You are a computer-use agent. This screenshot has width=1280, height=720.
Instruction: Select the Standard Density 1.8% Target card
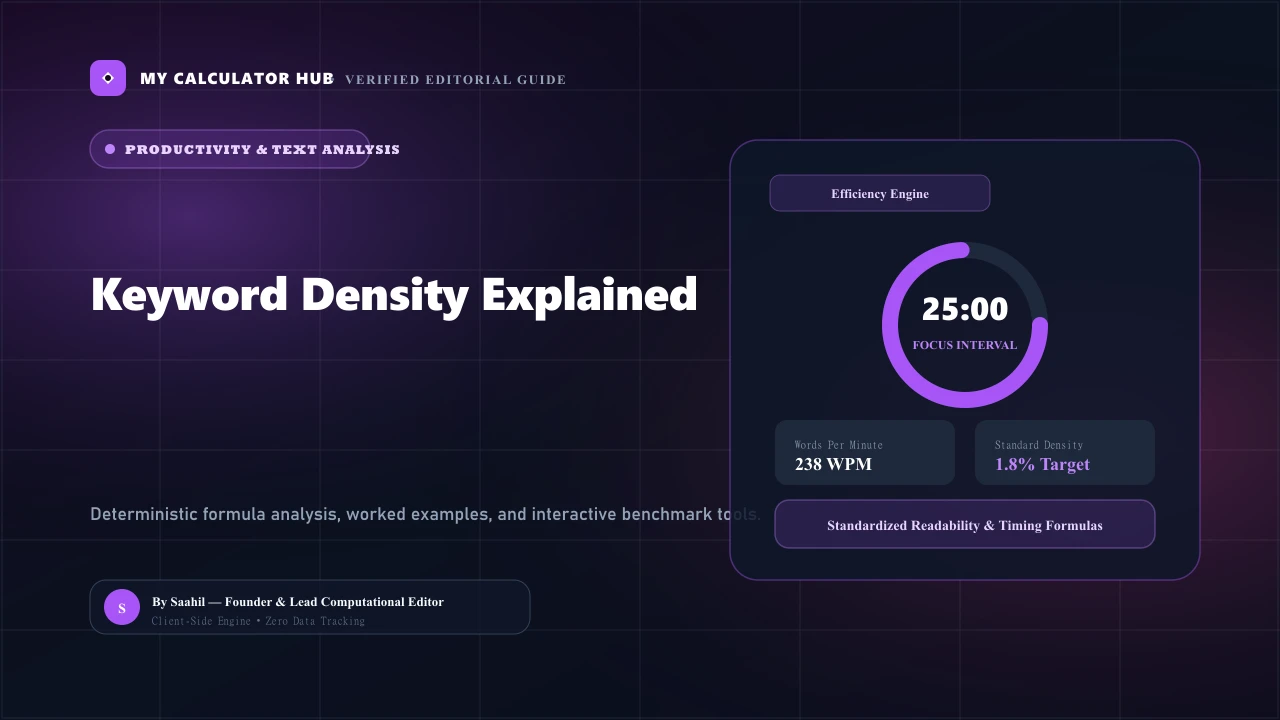1065,453
